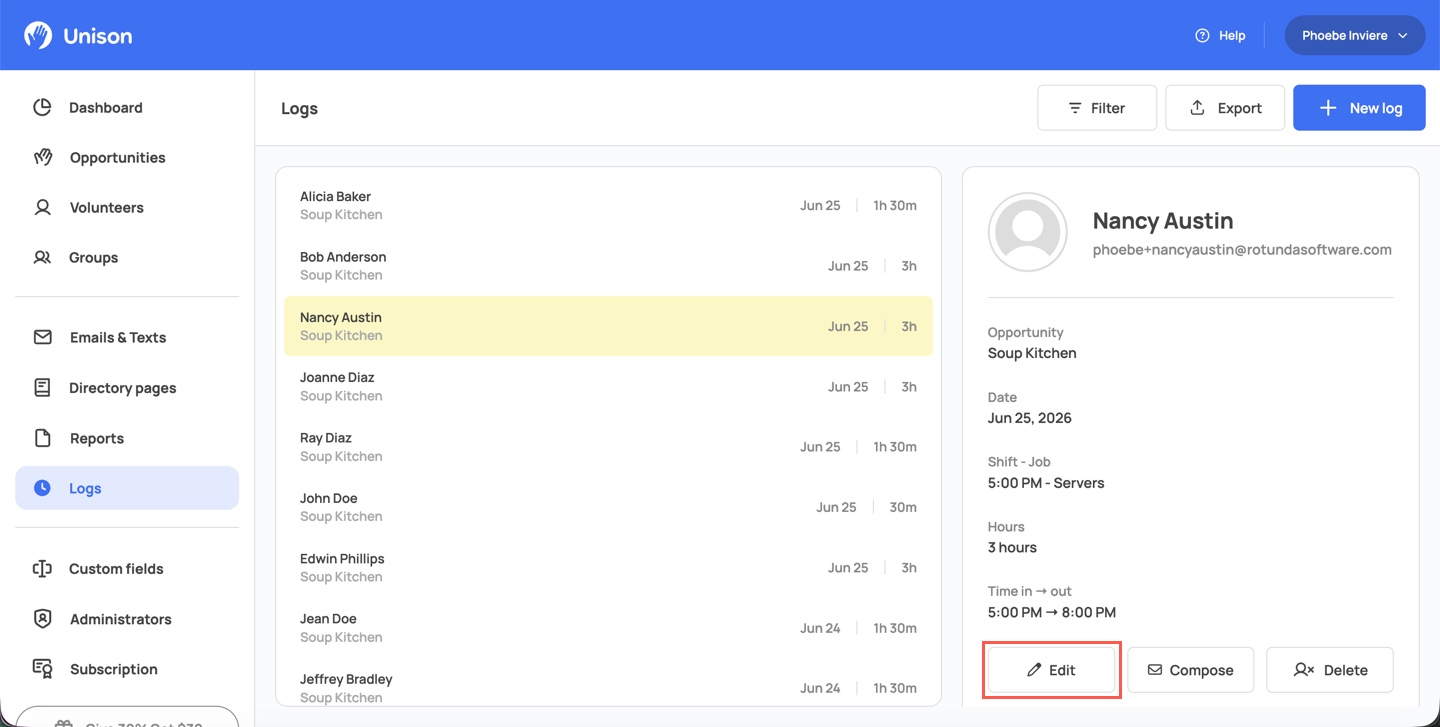Click the Help question mark icon

tap(1202, 35)
